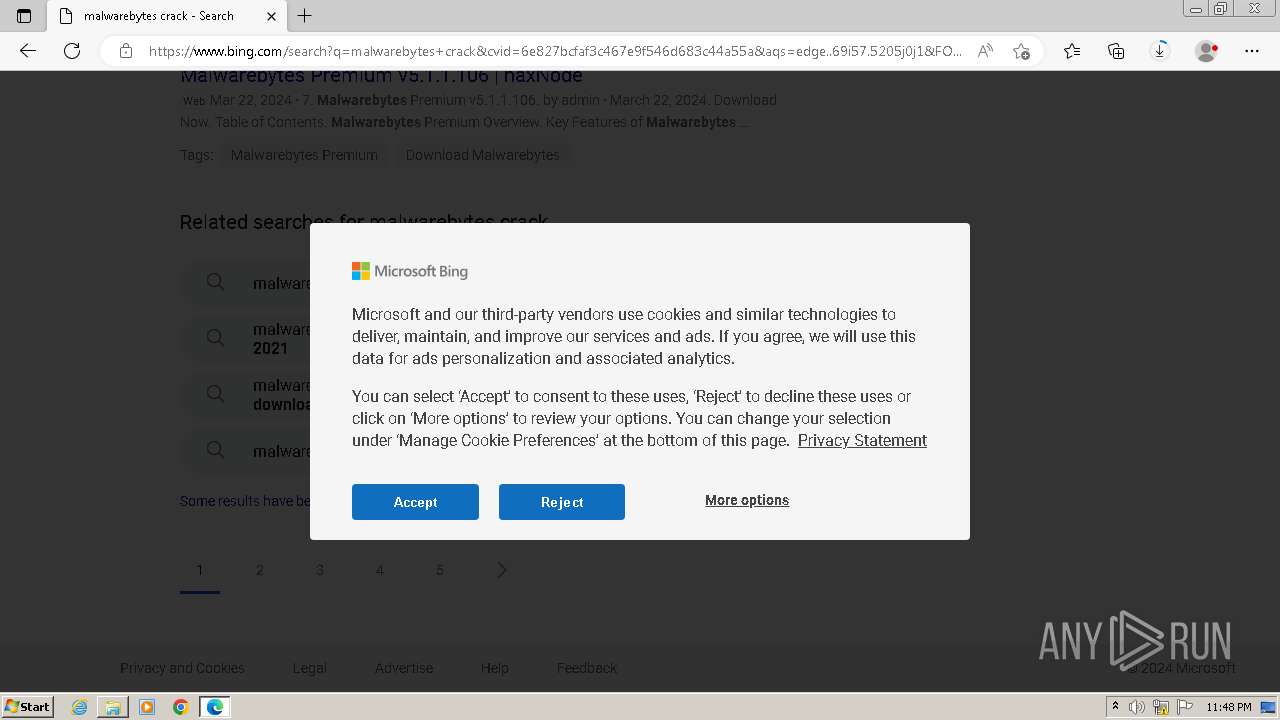The width and height of the screenshot is (1280, 720).
Task: Open Feedback footer link
Action: point(587,668)
